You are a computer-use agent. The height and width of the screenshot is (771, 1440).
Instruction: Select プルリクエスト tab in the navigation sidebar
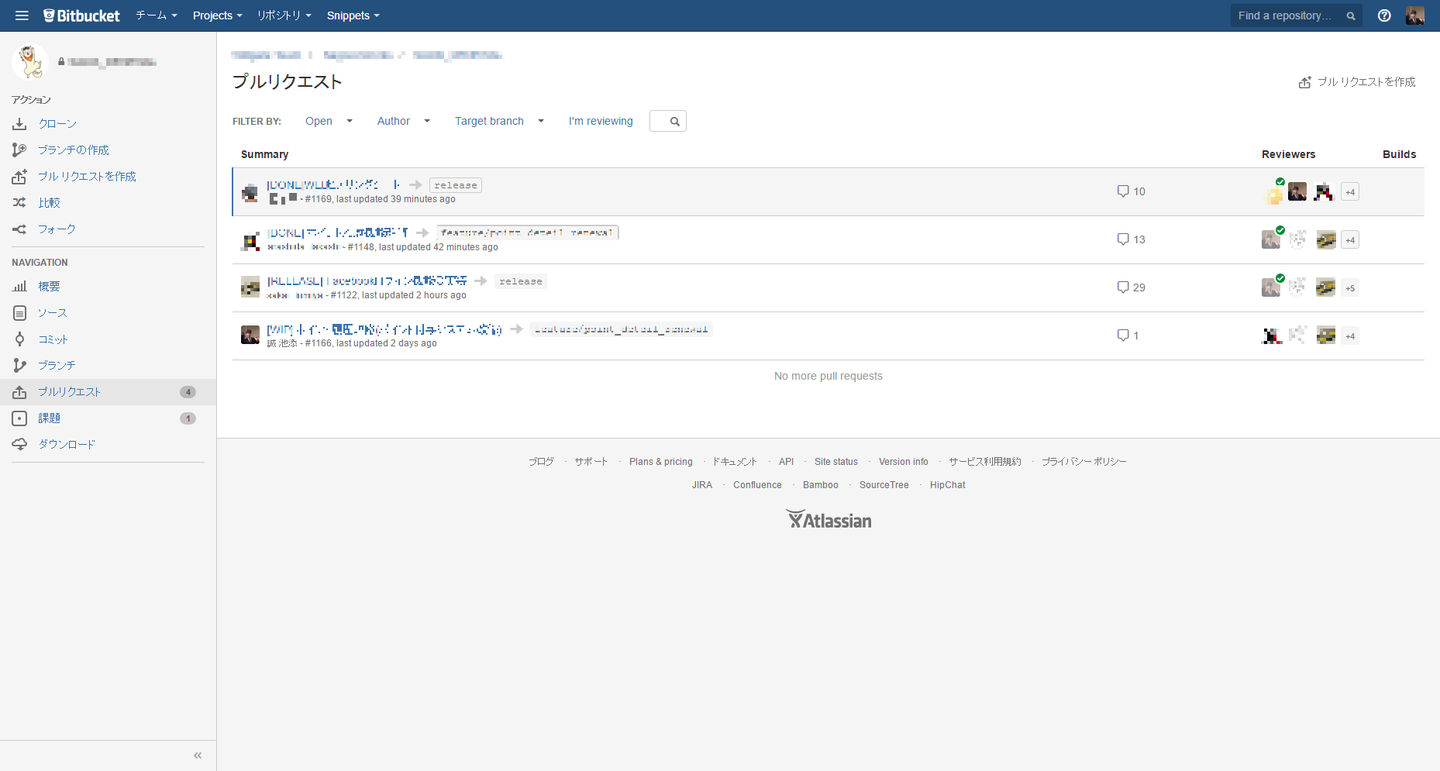[108, 392]
